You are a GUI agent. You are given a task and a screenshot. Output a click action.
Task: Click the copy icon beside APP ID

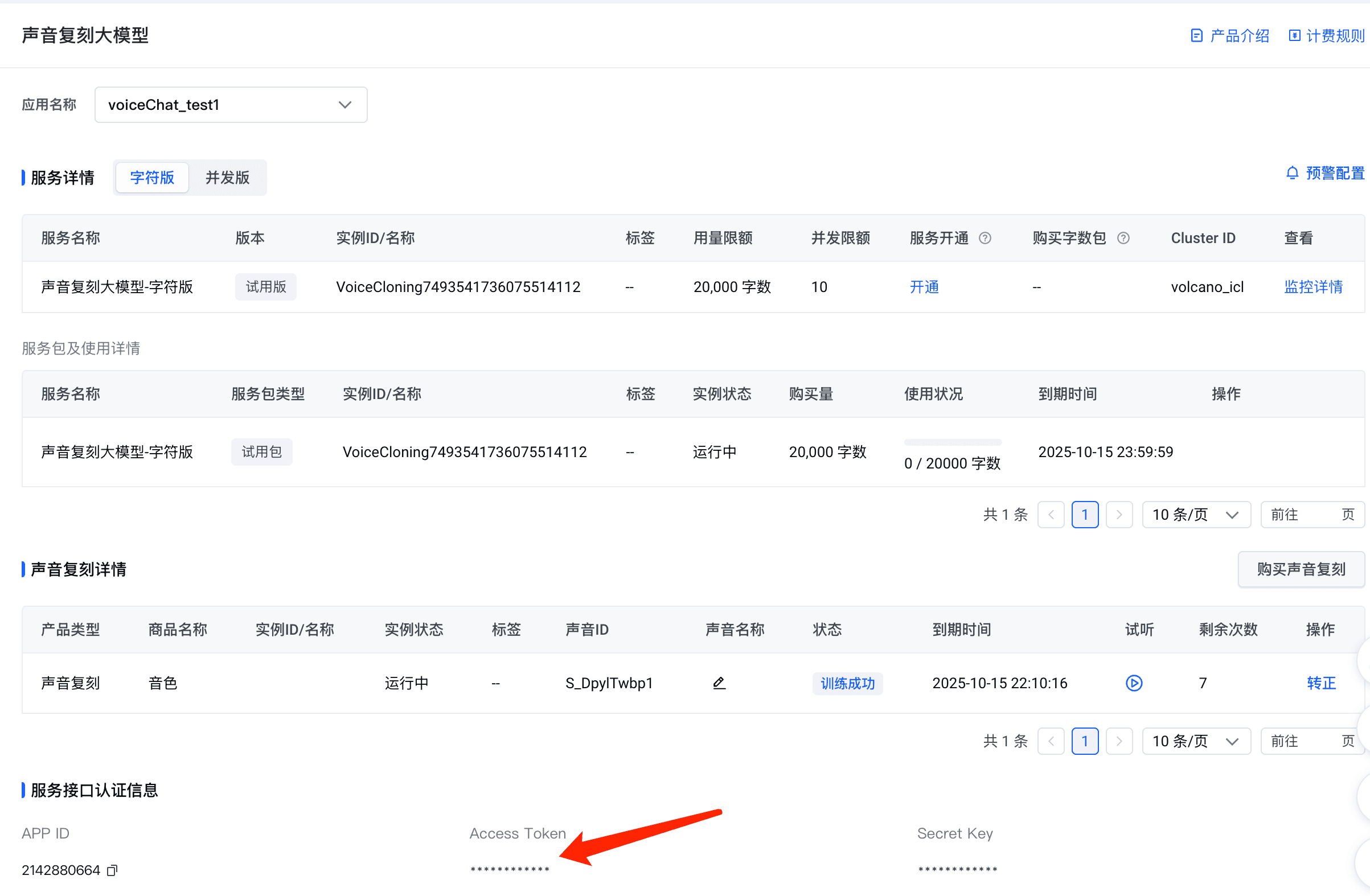click(x=112, y=870)
